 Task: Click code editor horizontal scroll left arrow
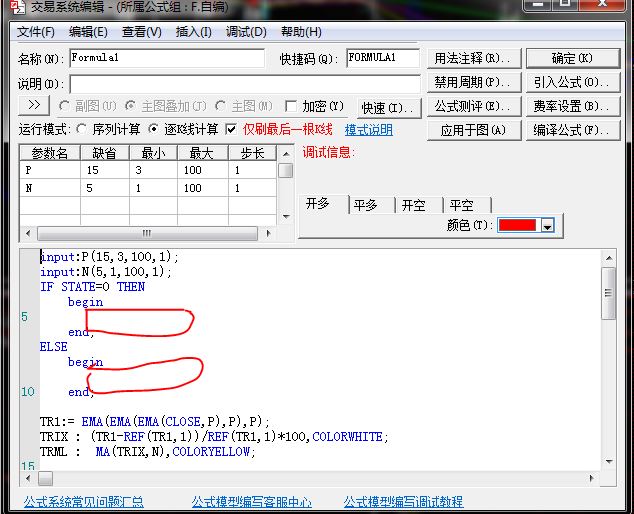[27, 478]
